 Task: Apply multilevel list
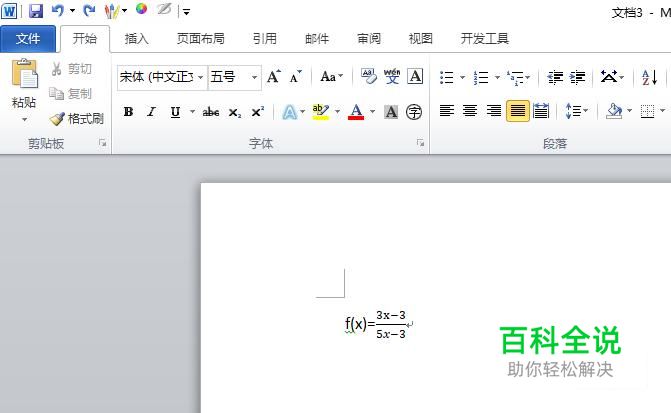(516, 77)
